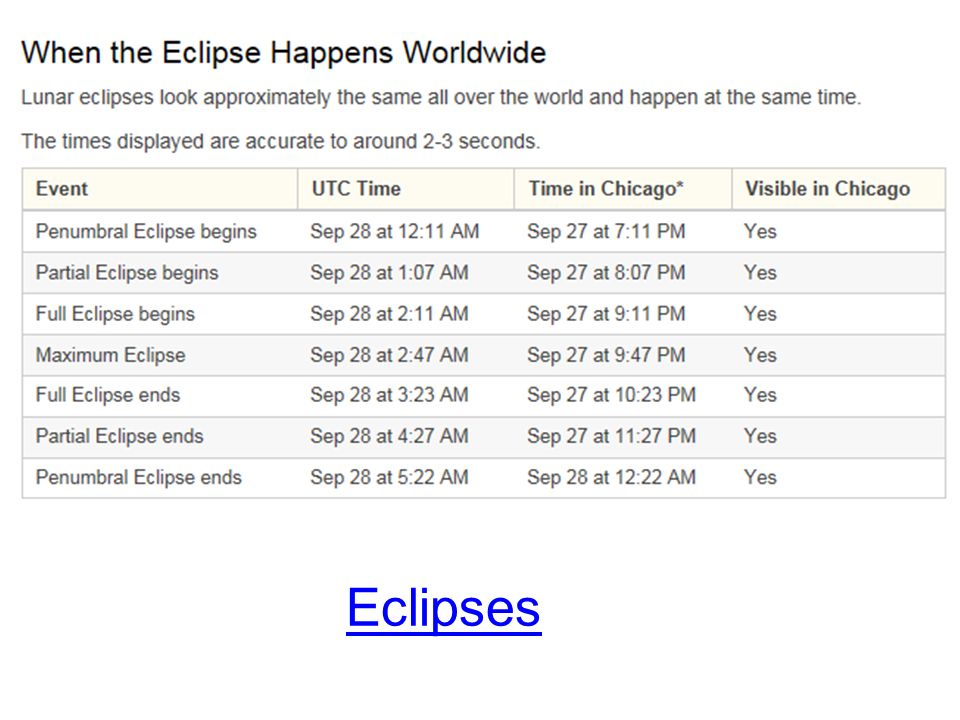The image size is (960, 720).
Task: Click the Sep 28 at 5:22 AM cell
Action: click(x=389, y=477)
